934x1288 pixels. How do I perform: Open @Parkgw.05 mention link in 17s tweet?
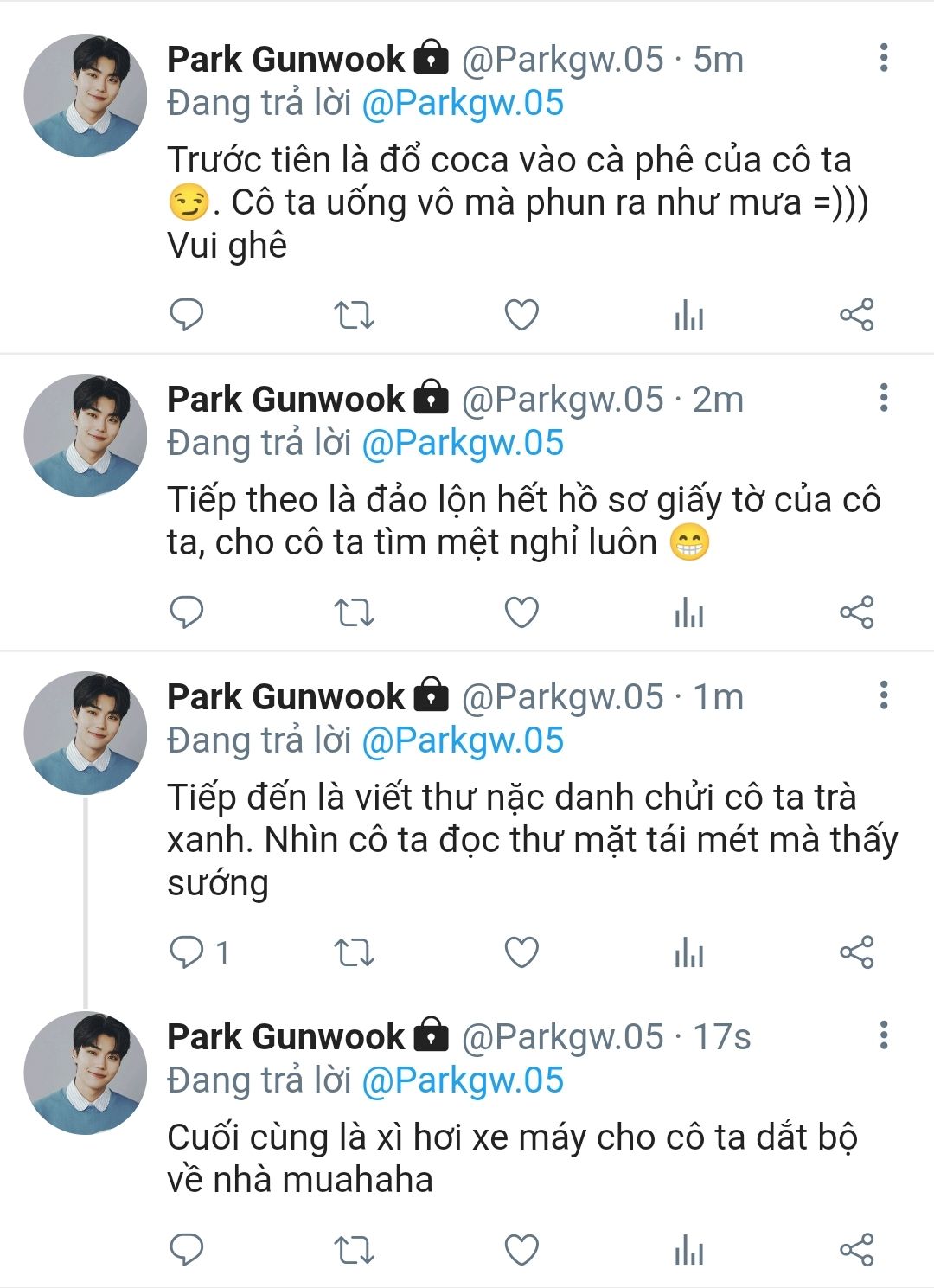463,1080
